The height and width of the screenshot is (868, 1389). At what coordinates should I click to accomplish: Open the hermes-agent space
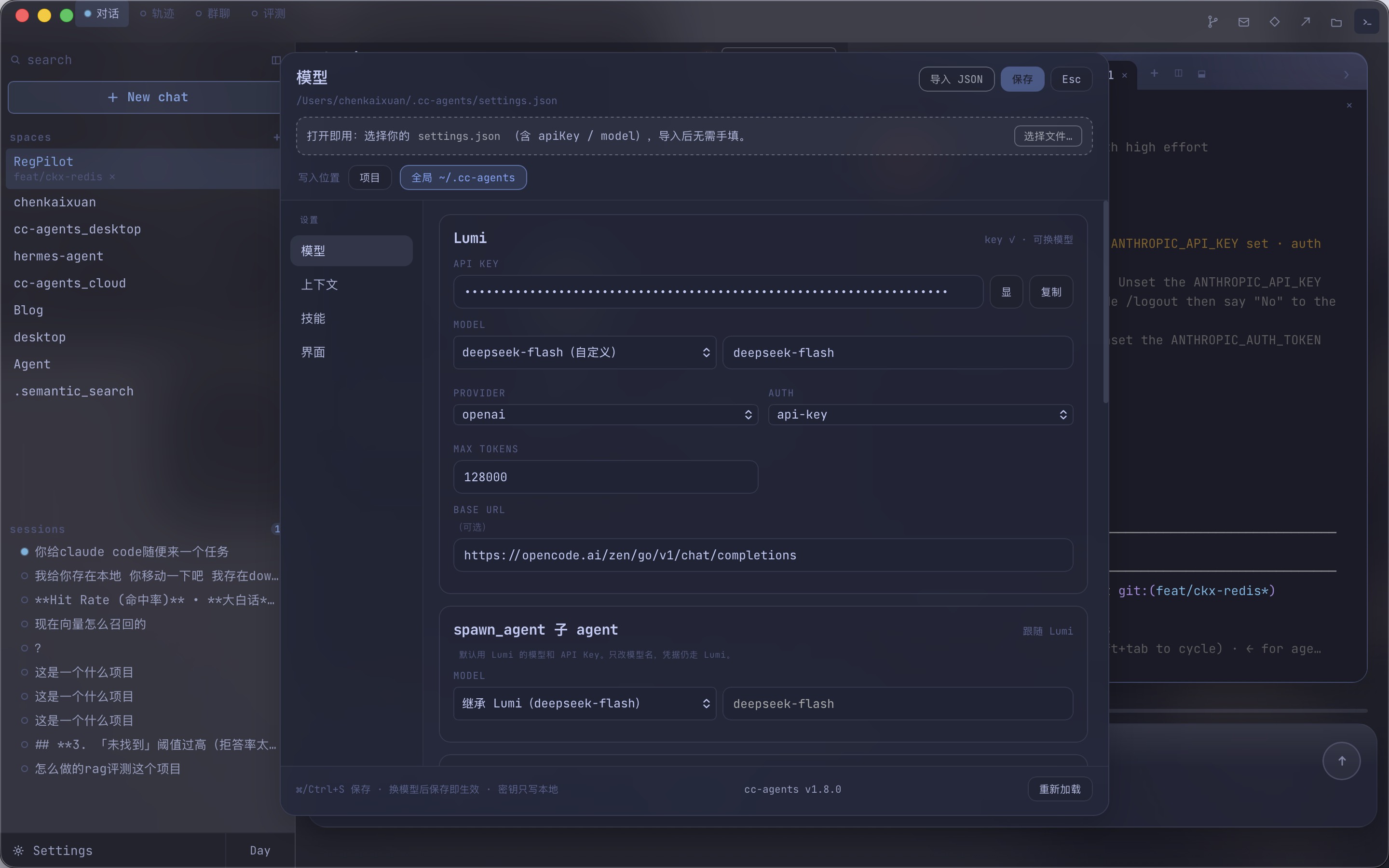point(144,256)
